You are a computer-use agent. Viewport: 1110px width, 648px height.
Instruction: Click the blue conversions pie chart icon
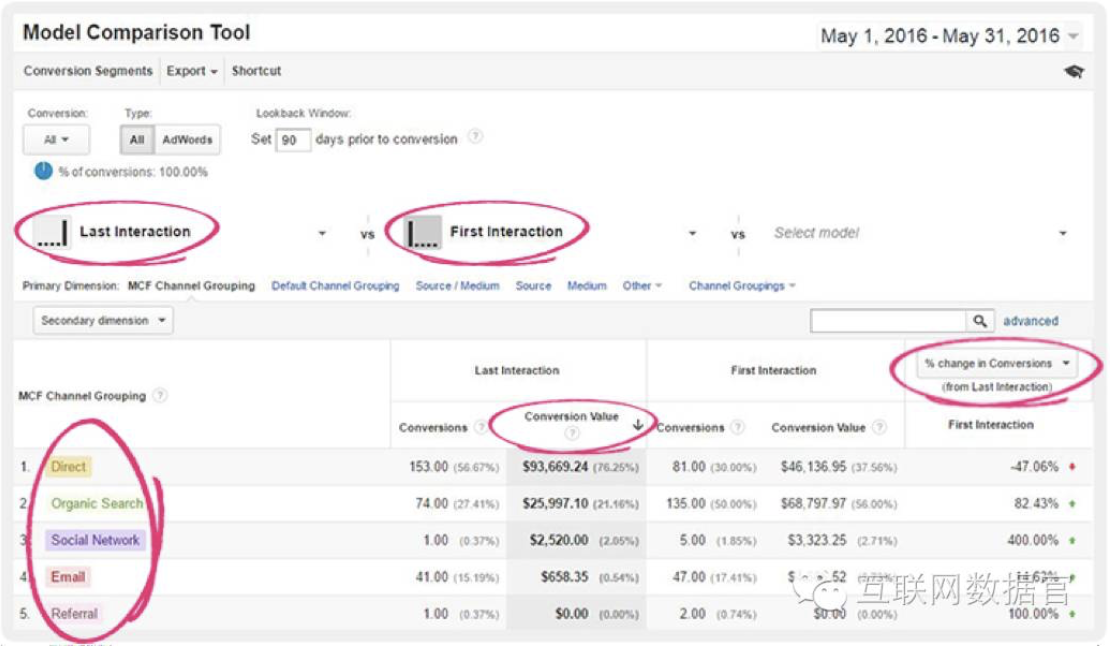[43, 171]
